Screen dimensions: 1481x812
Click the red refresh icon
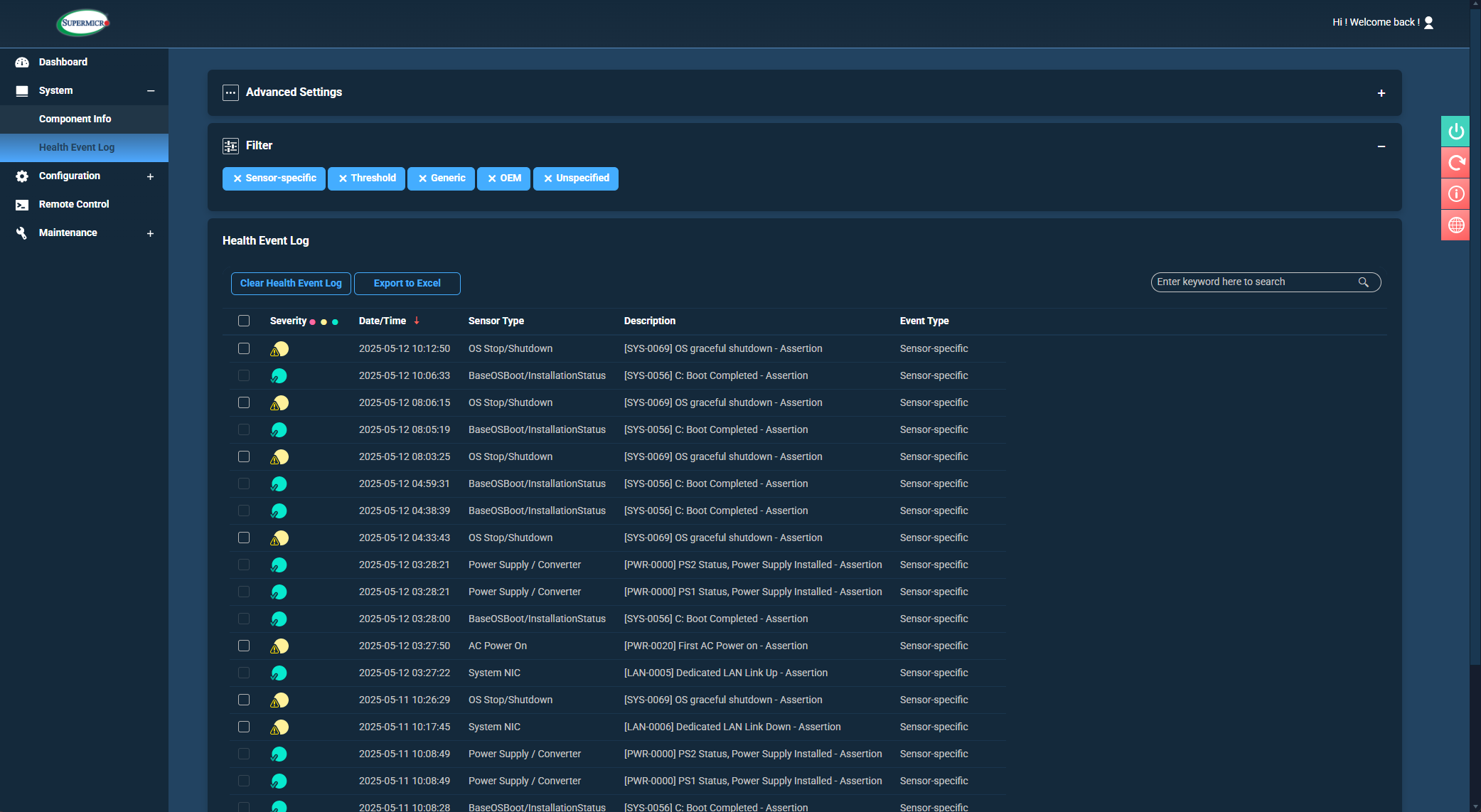(x=1455, y=163)
